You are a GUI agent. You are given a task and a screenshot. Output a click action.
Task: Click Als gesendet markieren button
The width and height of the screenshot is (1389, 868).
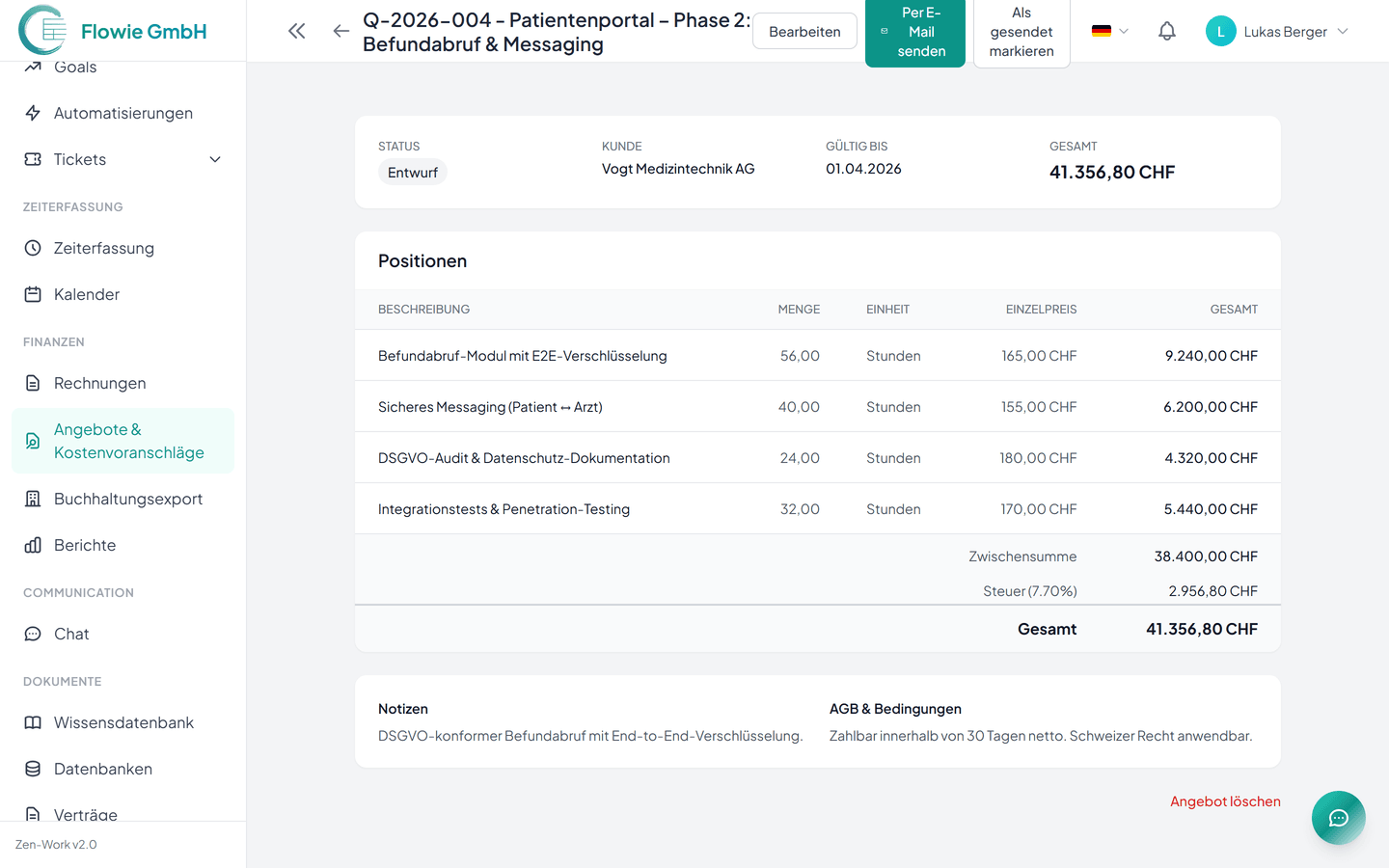click(1021, 32)
